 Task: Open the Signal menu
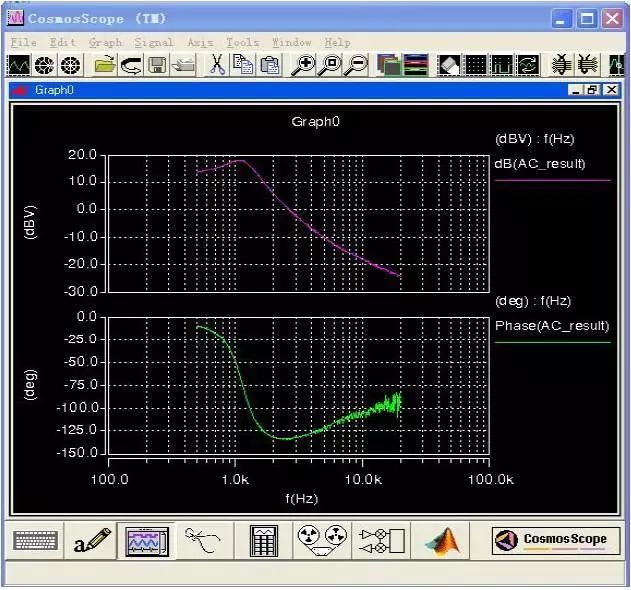[x=153, y=42]
